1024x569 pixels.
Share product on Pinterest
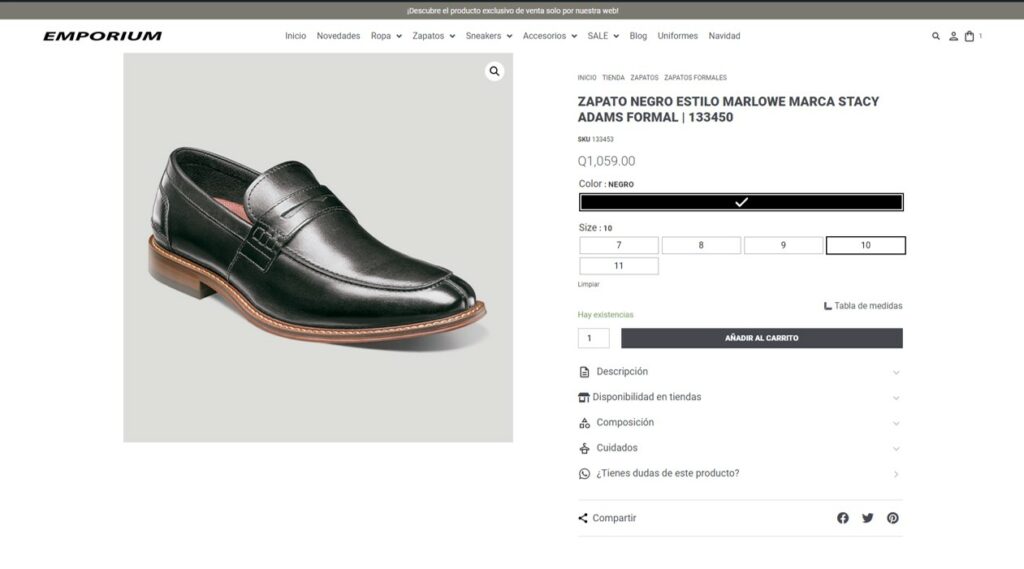click(x=892, y=518)
